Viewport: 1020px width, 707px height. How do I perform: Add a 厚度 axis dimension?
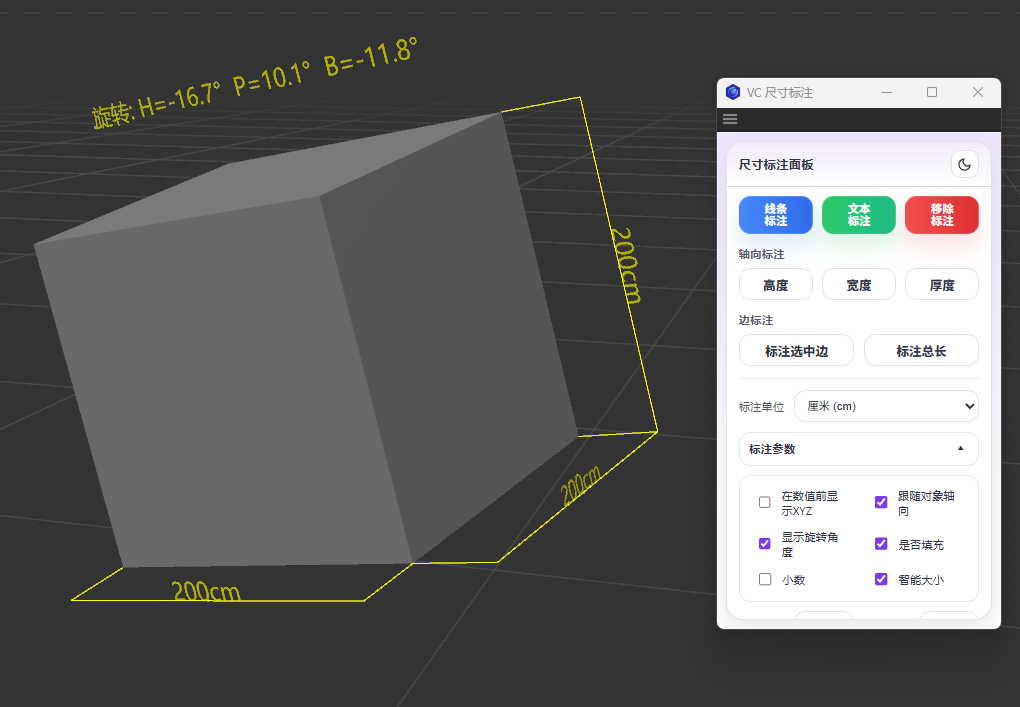(x=941, y=285)
